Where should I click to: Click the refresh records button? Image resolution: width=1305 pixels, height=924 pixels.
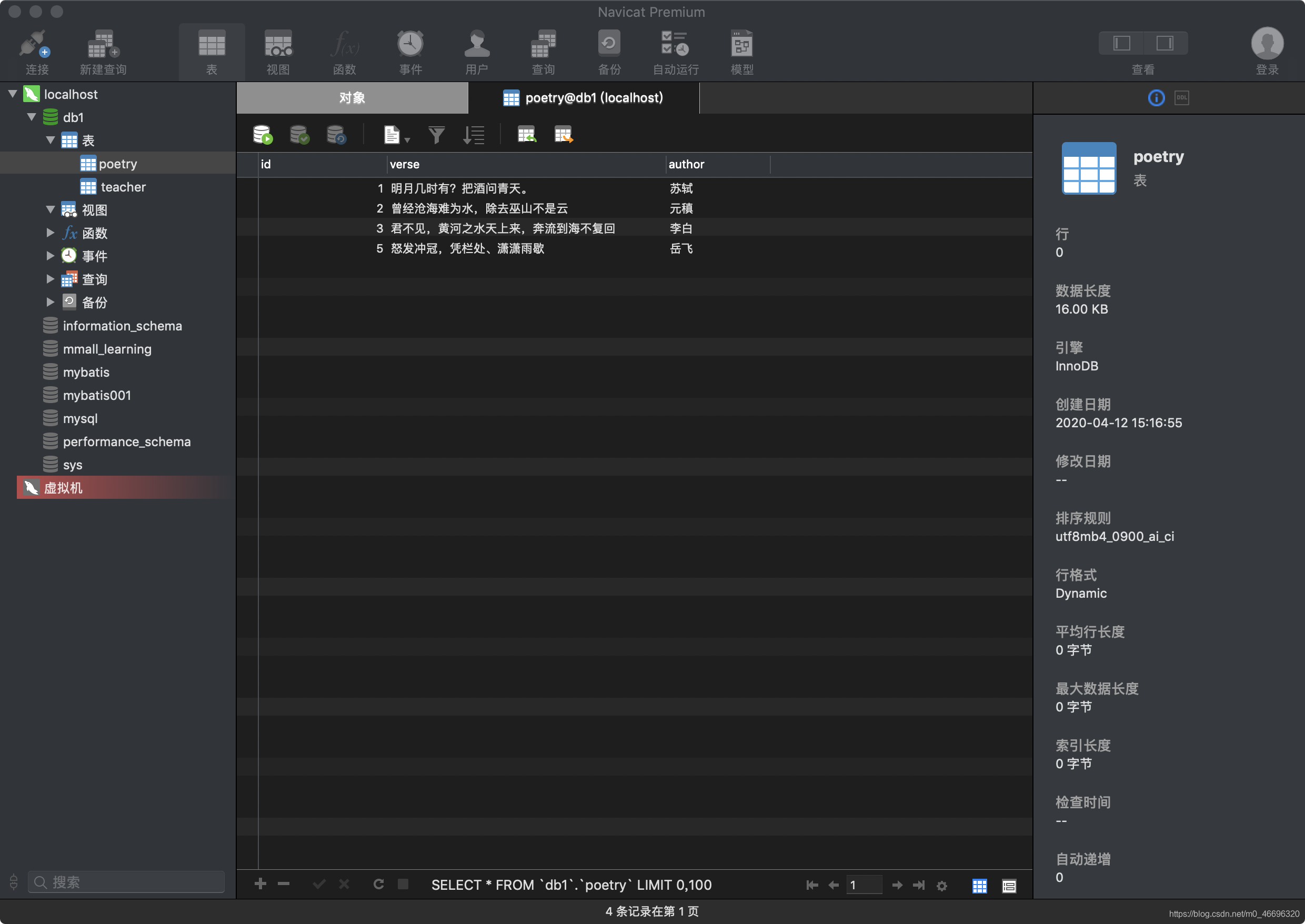pyautogui.click(x=378, y=883)
